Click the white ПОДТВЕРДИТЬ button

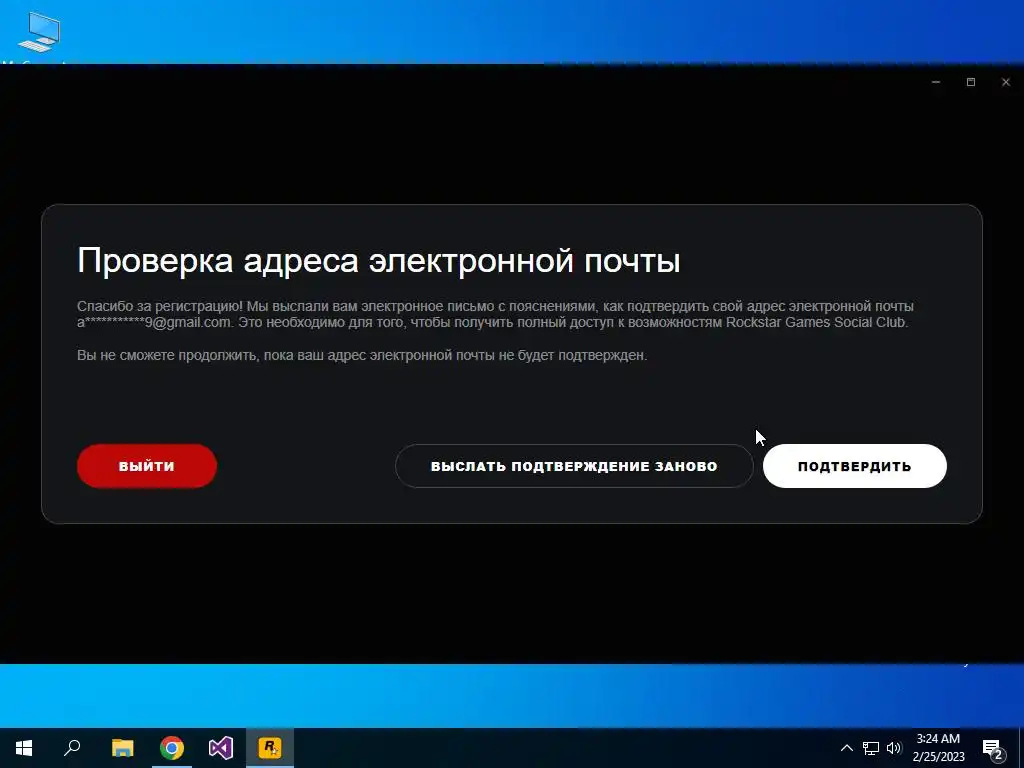(854, 466)
